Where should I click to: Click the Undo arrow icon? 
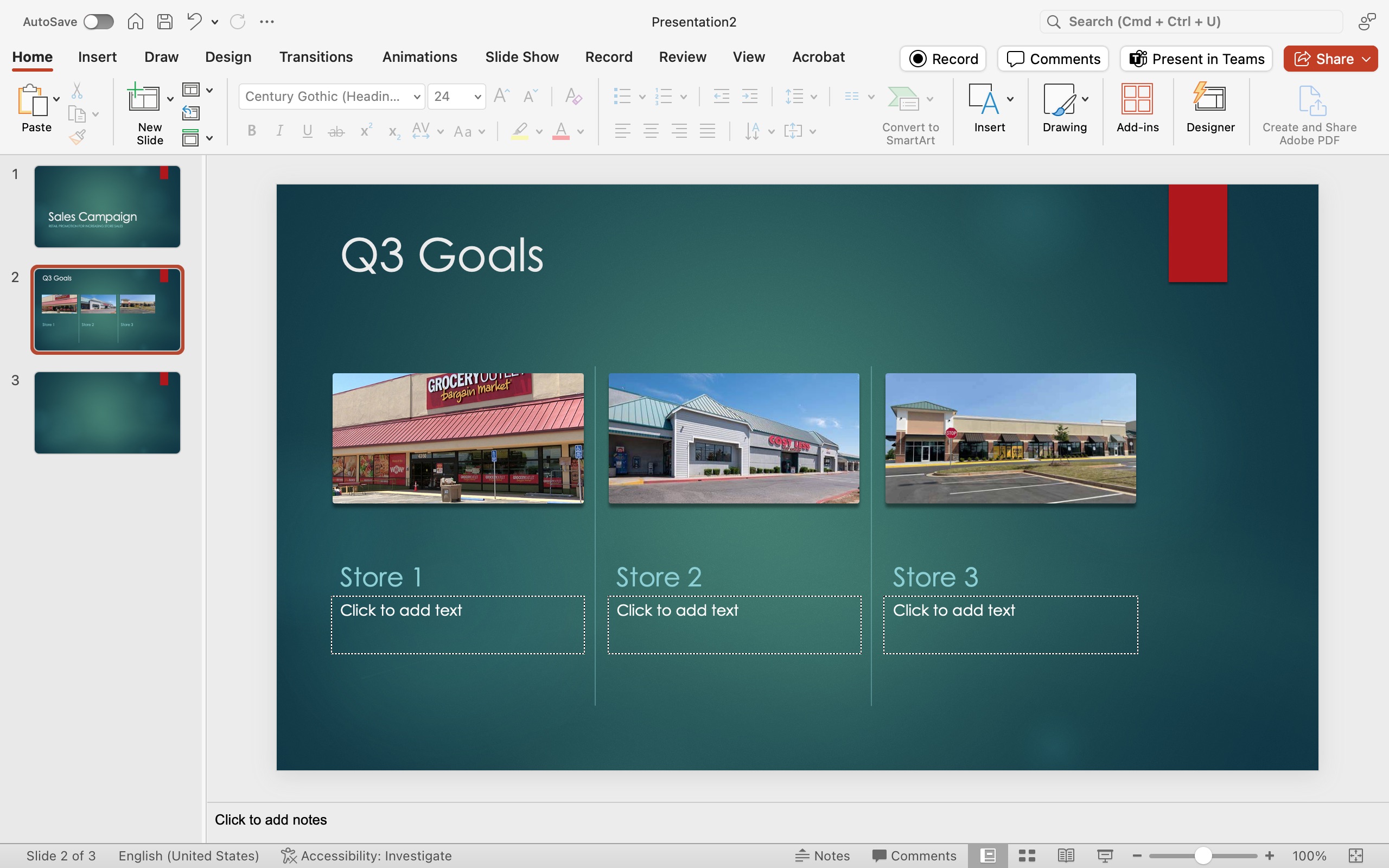(194, 22)
